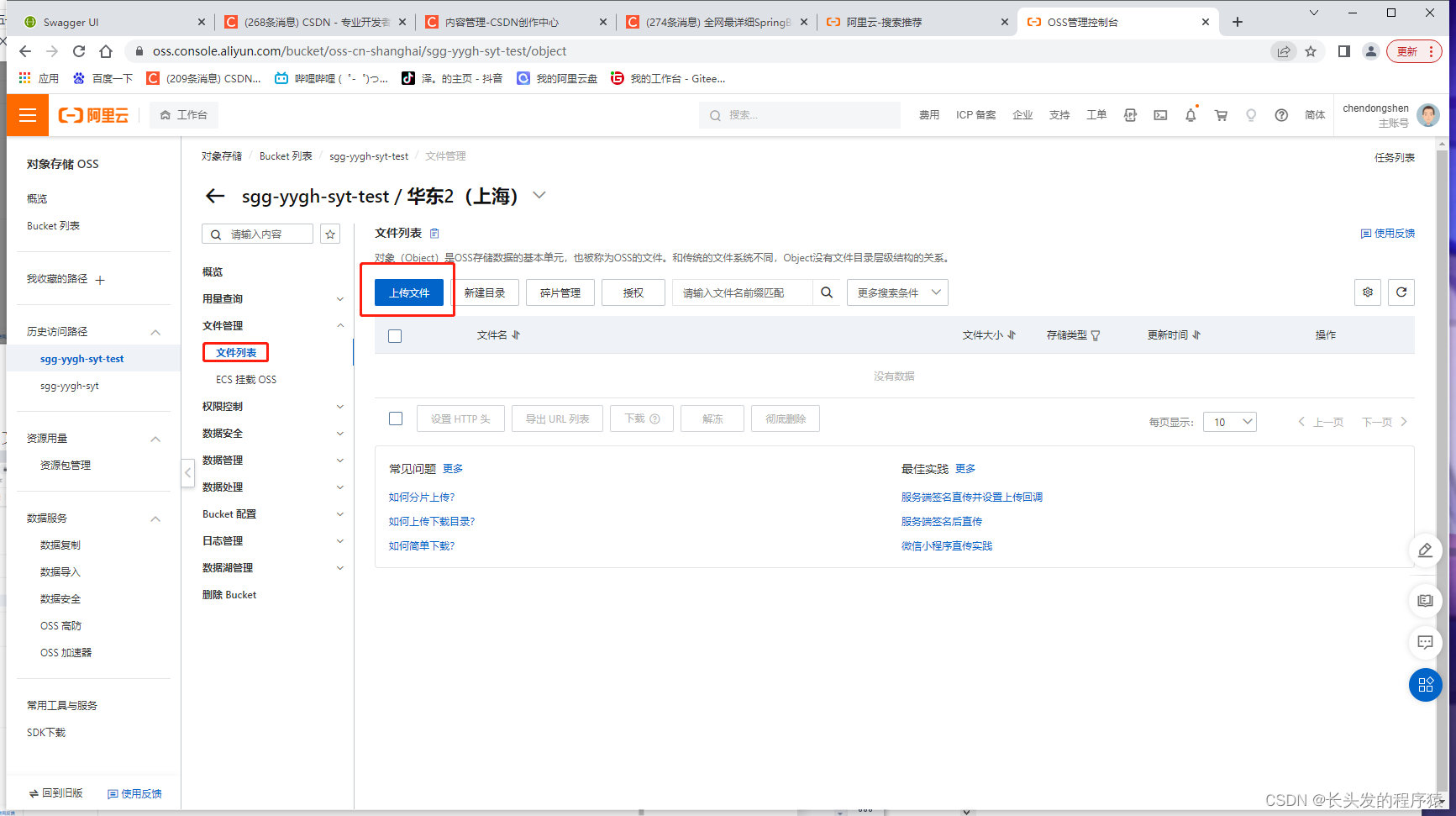Screen dimensions: 1456x816
Task: Click the 请输入内容 sidebar search field
Action: pos(258,234)
